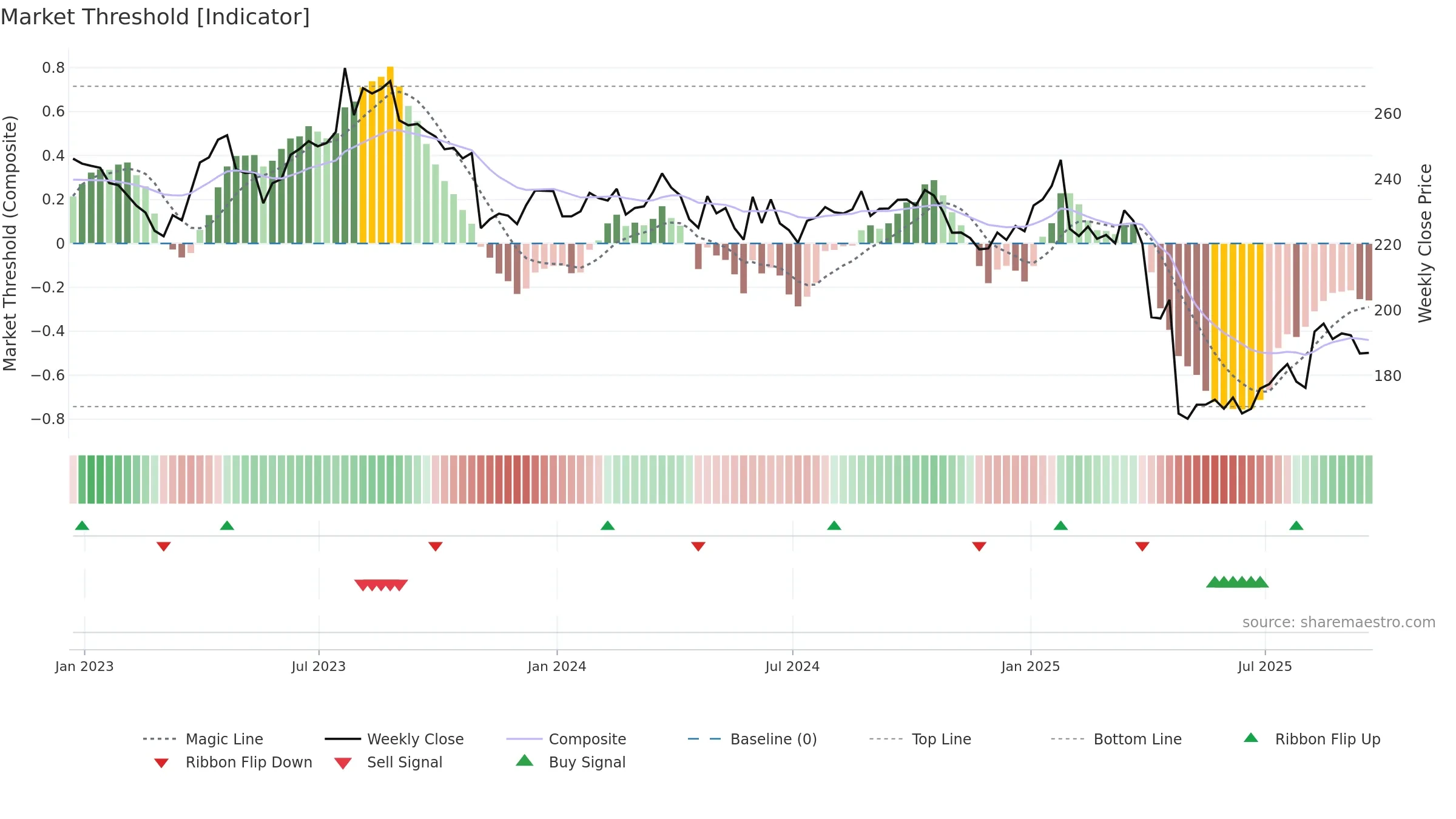Image resolution: width=1456 pixels, height=819 pixels.
Task: Click the rightmost buy signal triangle near July 2025
Action: (x=1261, y=582)
